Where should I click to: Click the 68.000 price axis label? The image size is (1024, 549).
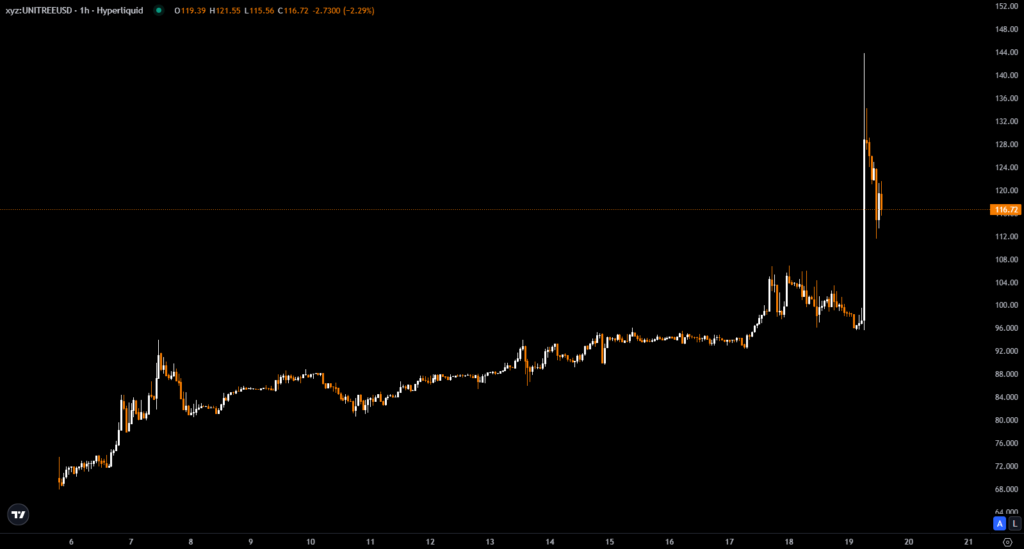[1006, 489]
